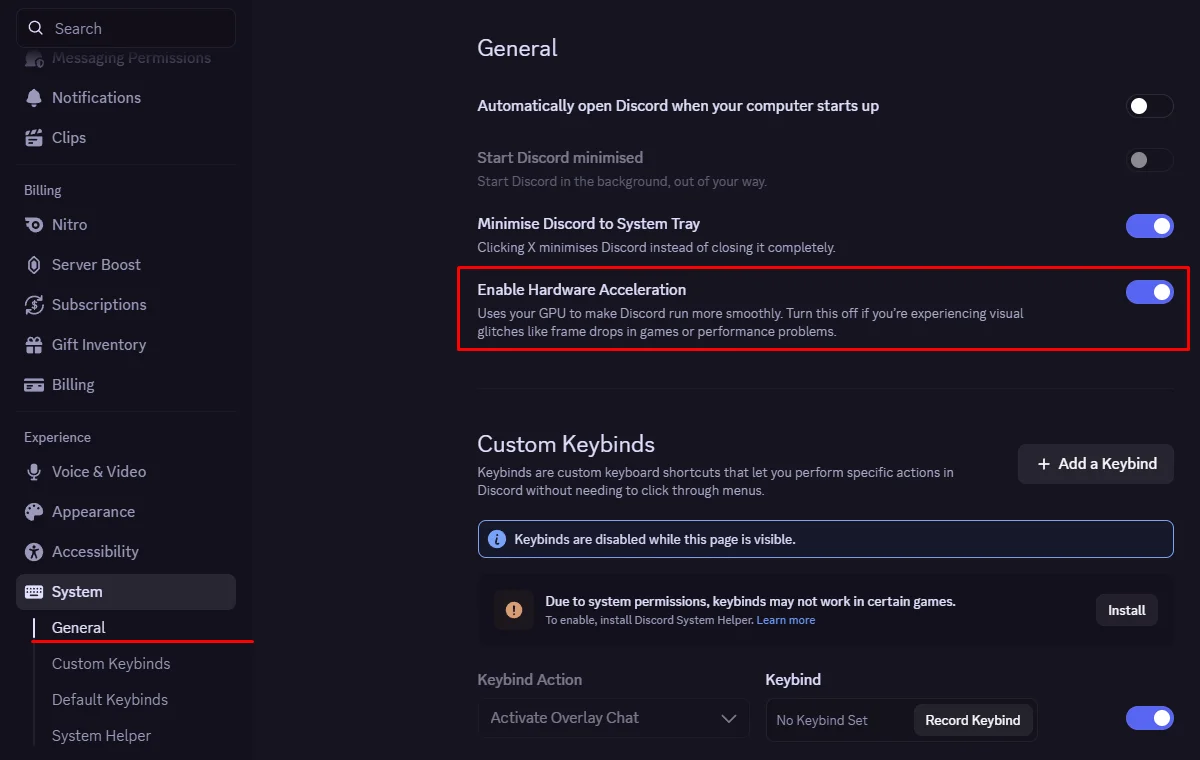Viewport: 1200px width, 760px height.
Task: Go to System Helper sub-item
Action: click(101, 735)
